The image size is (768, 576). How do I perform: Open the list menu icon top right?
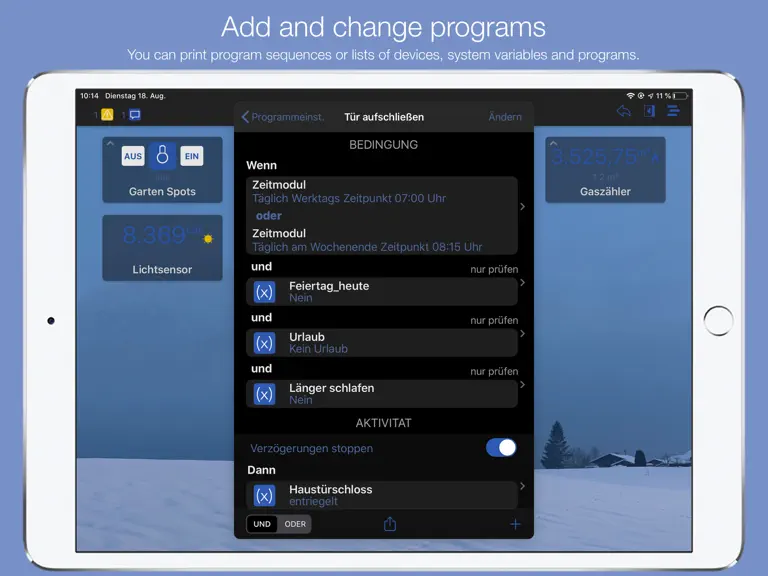point(673,111)
